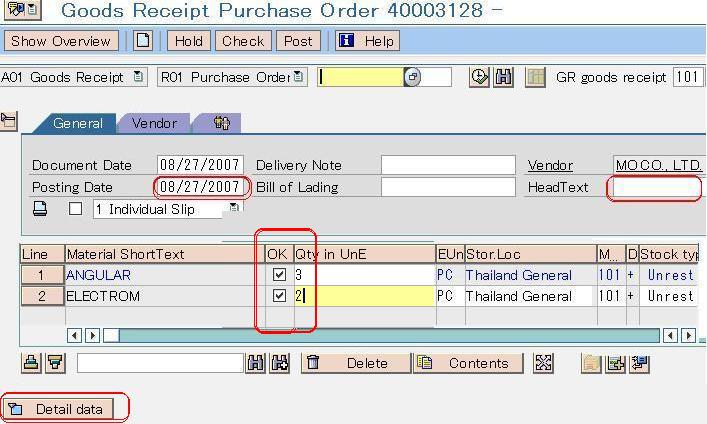Image resolution: width=707 pixels, height=424 pixels.
Task: Click the Bill of Lading input field
Action: tap(448, 187)
